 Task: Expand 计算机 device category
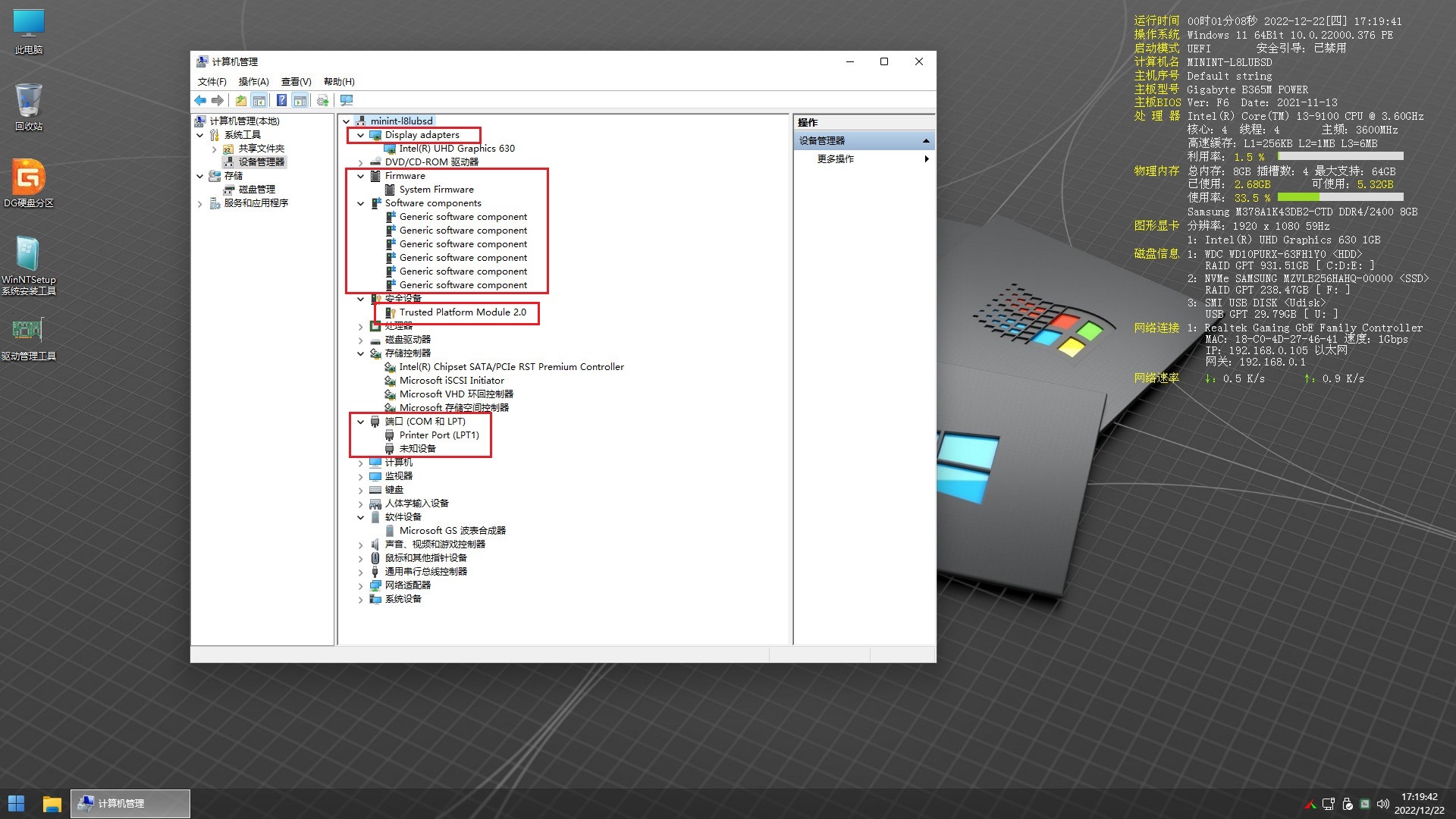pyautogui.click(x=361, y=463)
